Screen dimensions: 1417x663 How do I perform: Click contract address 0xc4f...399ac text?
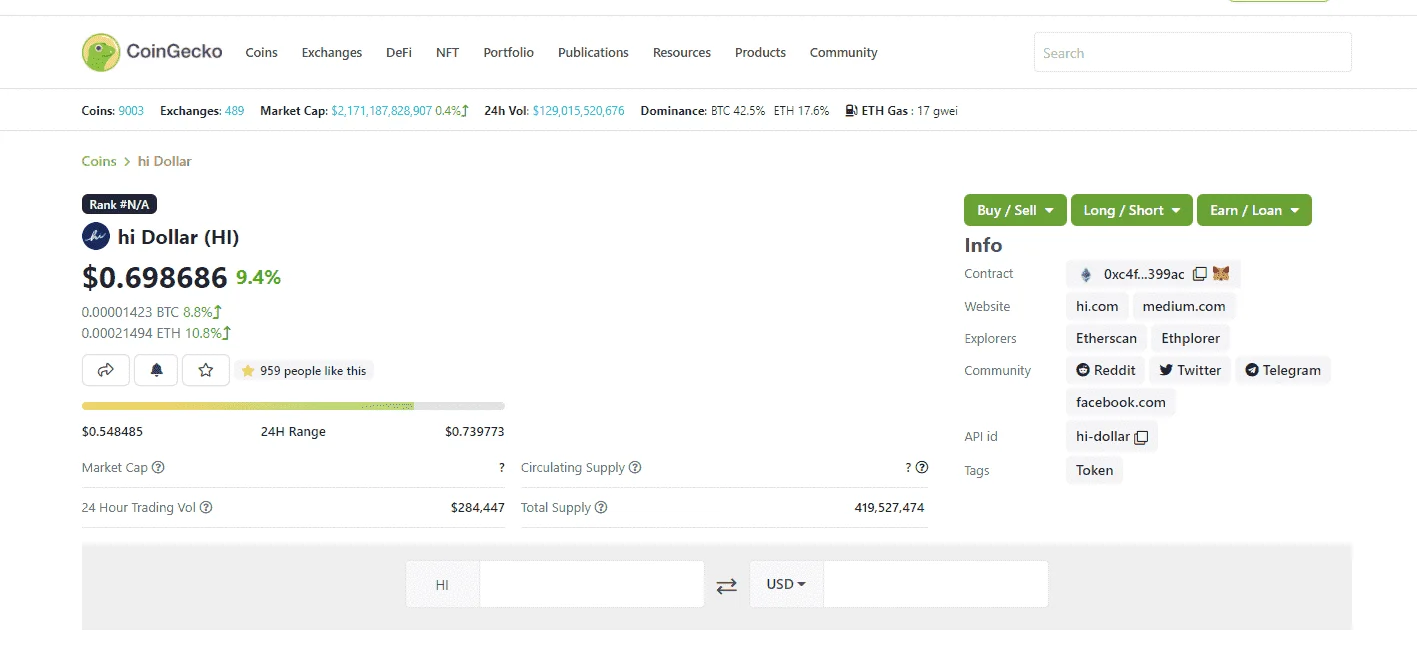click(1144, 274)
